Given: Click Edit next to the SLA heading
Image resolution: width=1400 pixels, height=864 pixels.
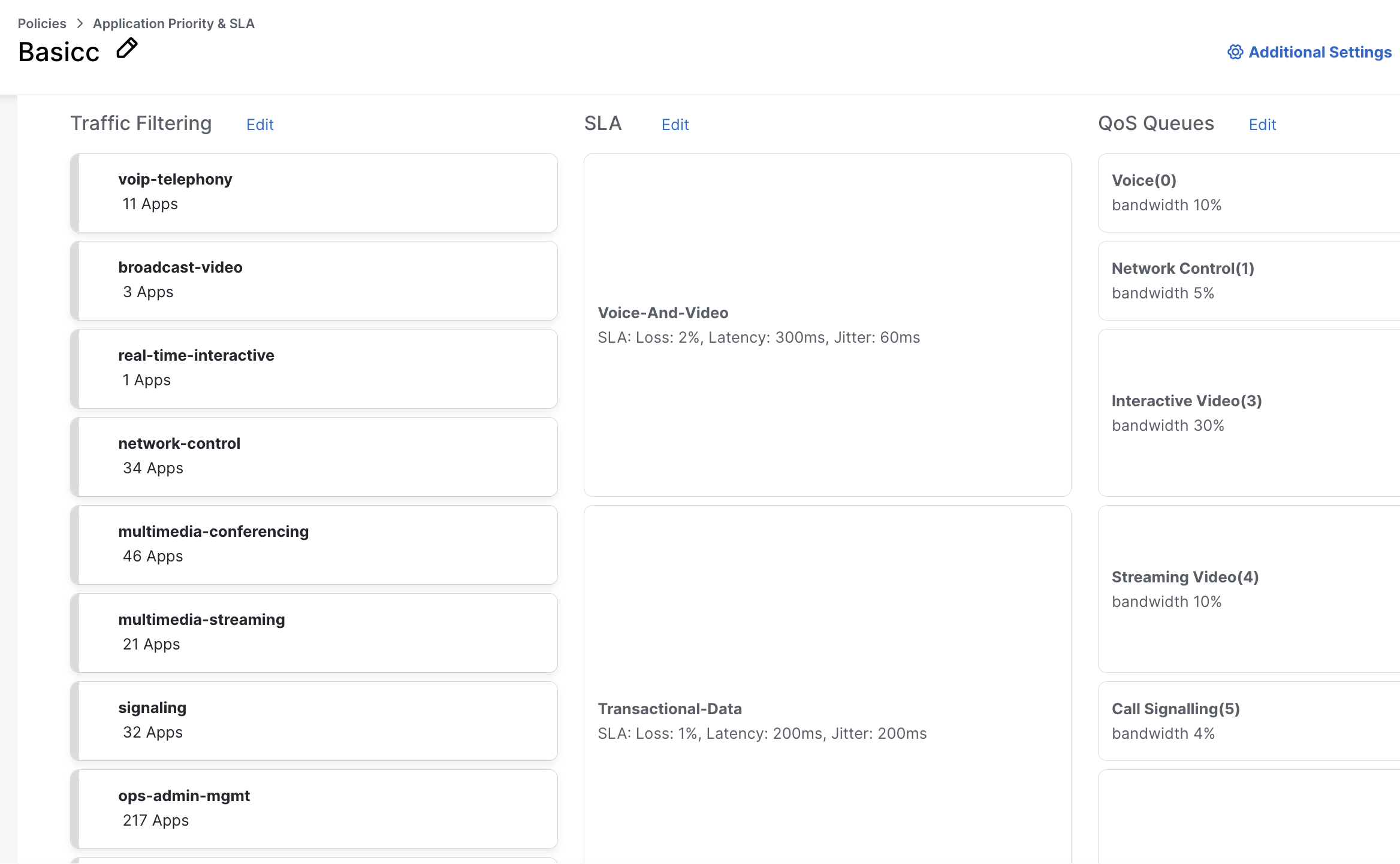Looking at the screenshot, I should tap(675, 125).
